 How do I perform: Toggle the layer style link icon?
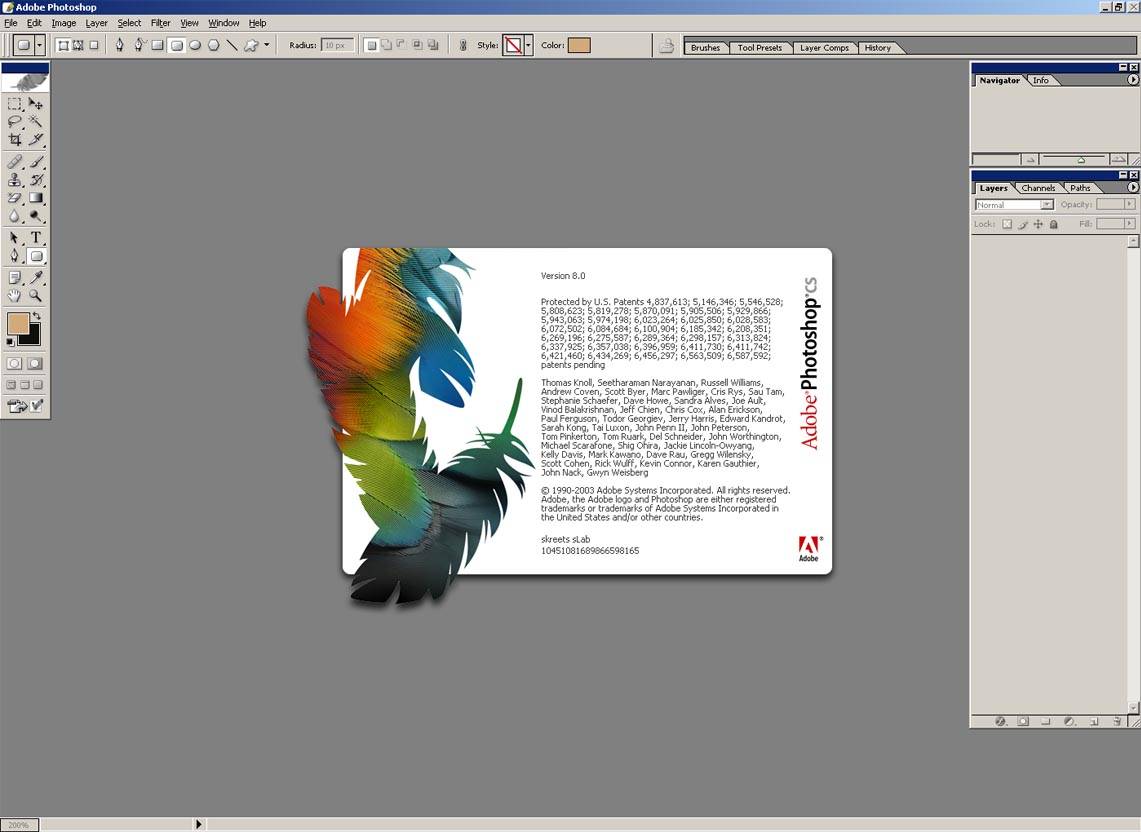point(463,45)
